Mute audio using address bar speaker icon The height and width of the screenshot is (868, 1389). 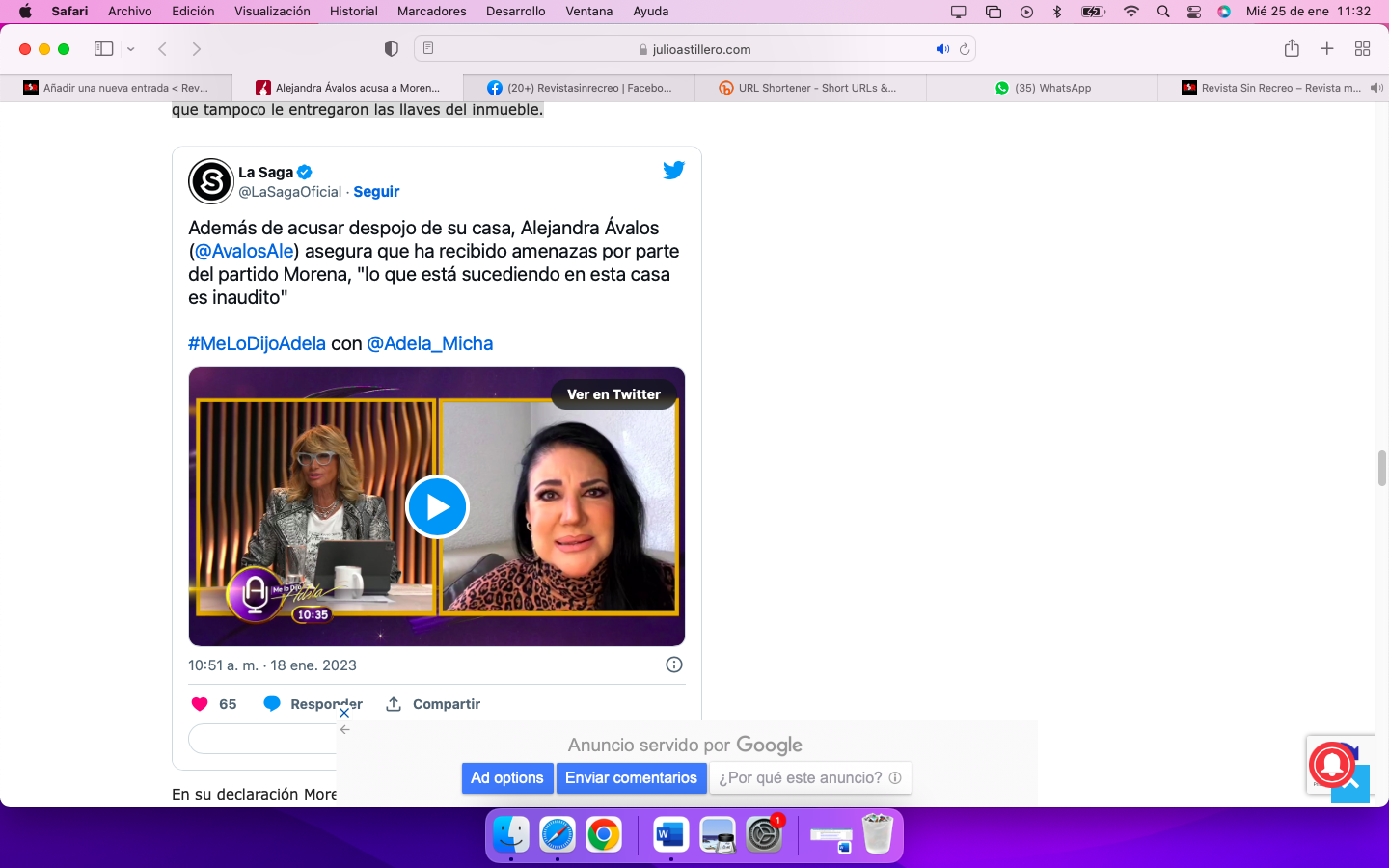pos(941,49)
